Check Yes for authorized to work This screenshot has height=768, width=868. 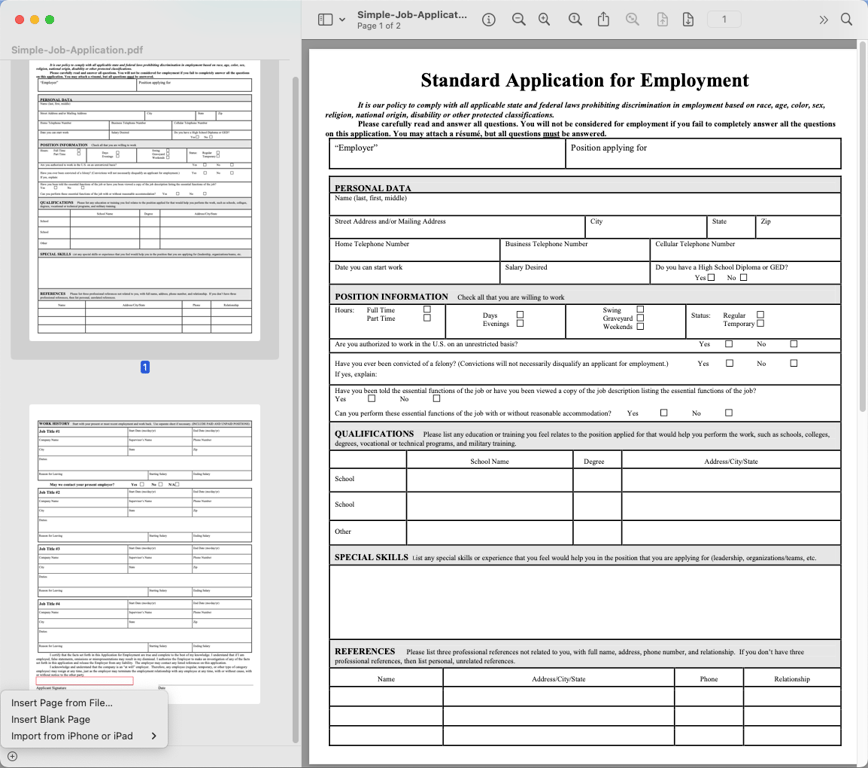pos(729,344)
